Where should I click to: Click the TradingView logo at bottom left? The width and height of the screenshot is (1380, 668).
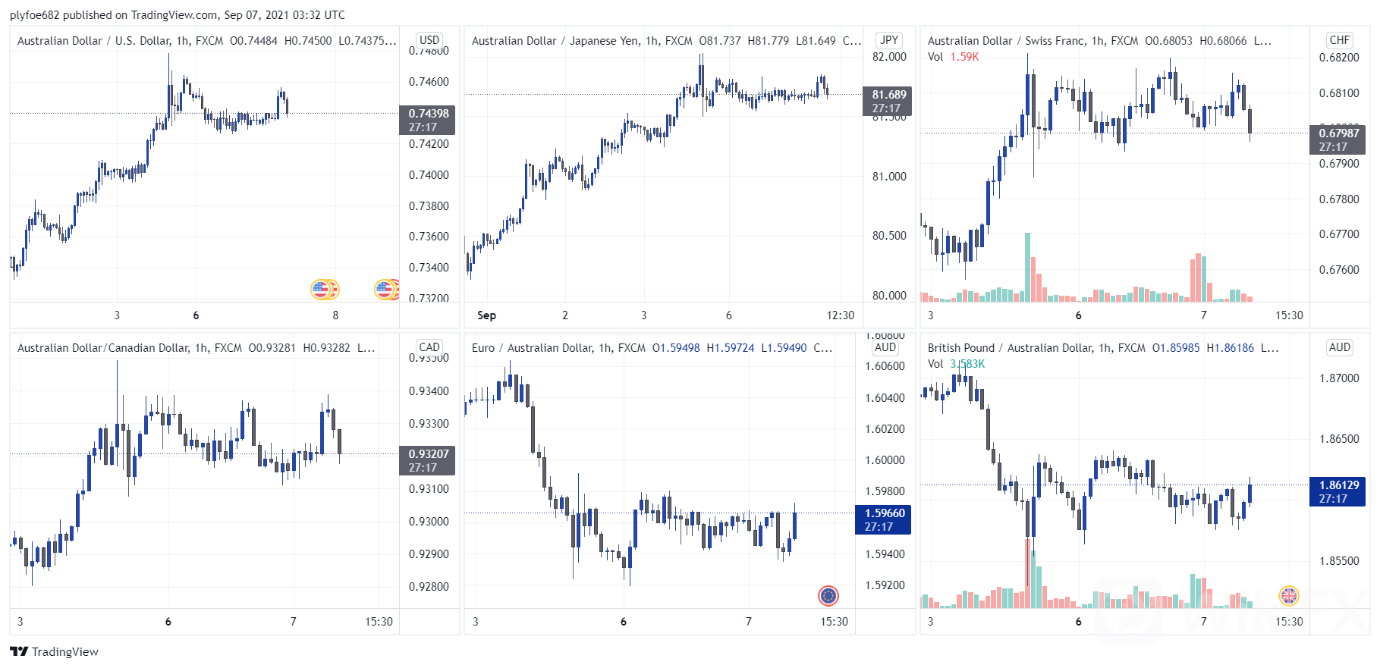pos(55,652)
